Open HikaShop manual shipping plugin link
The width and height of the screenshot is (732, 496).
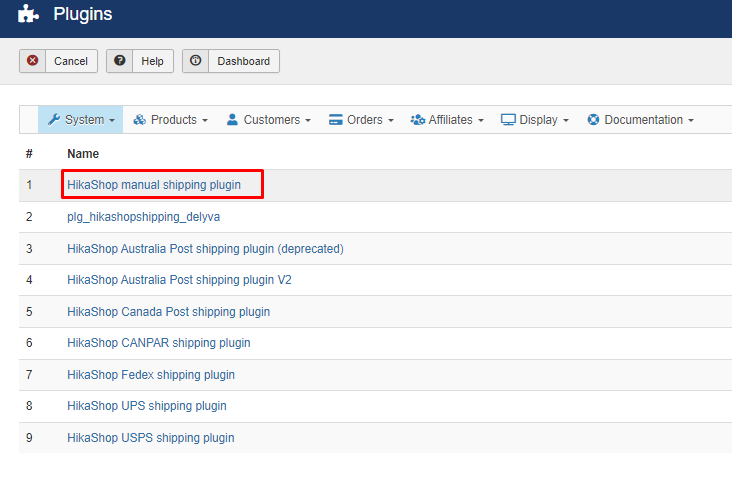point(154,185)
